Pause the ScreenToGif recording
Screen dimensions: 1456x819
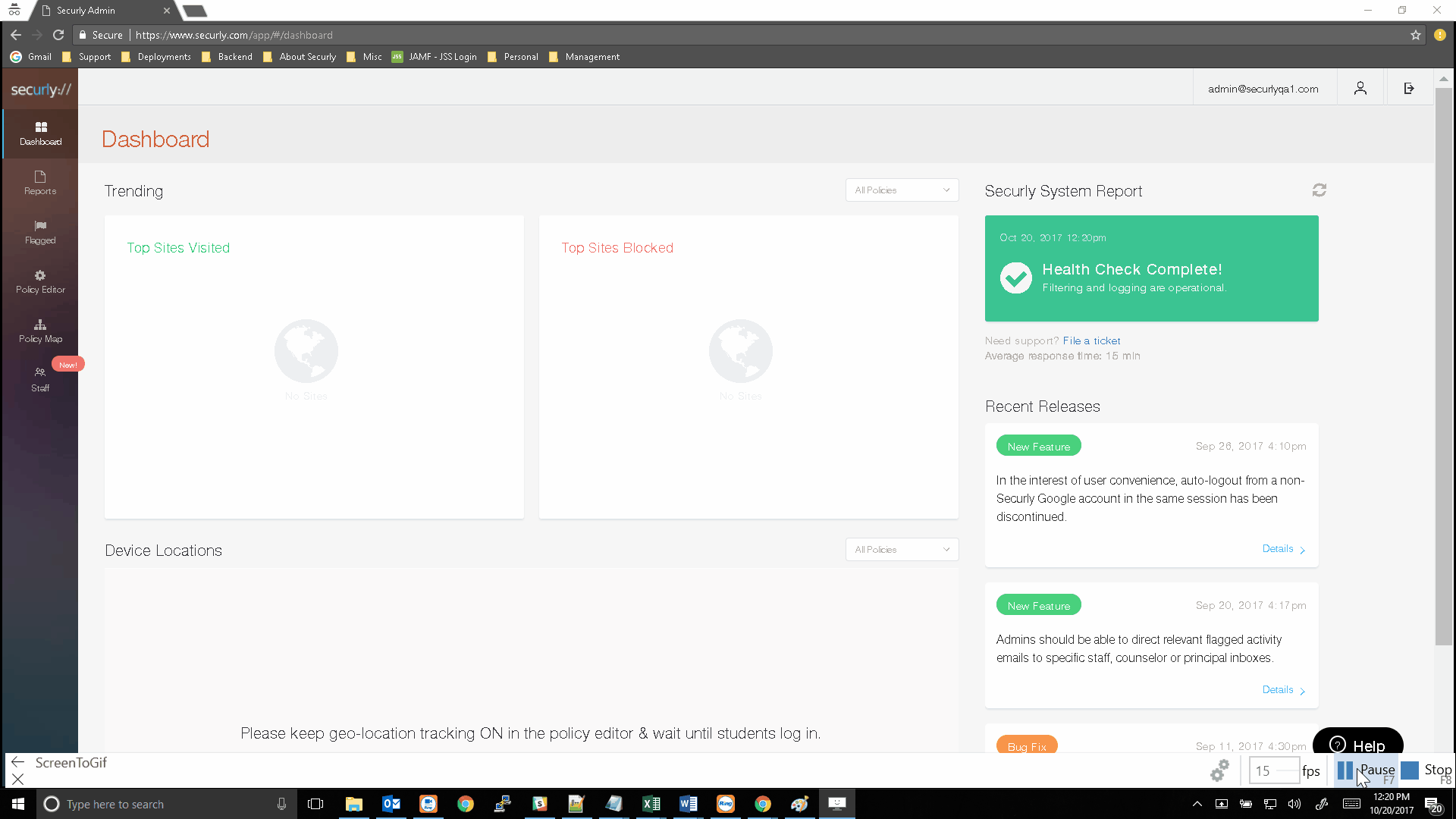(x=1366, y=770)
